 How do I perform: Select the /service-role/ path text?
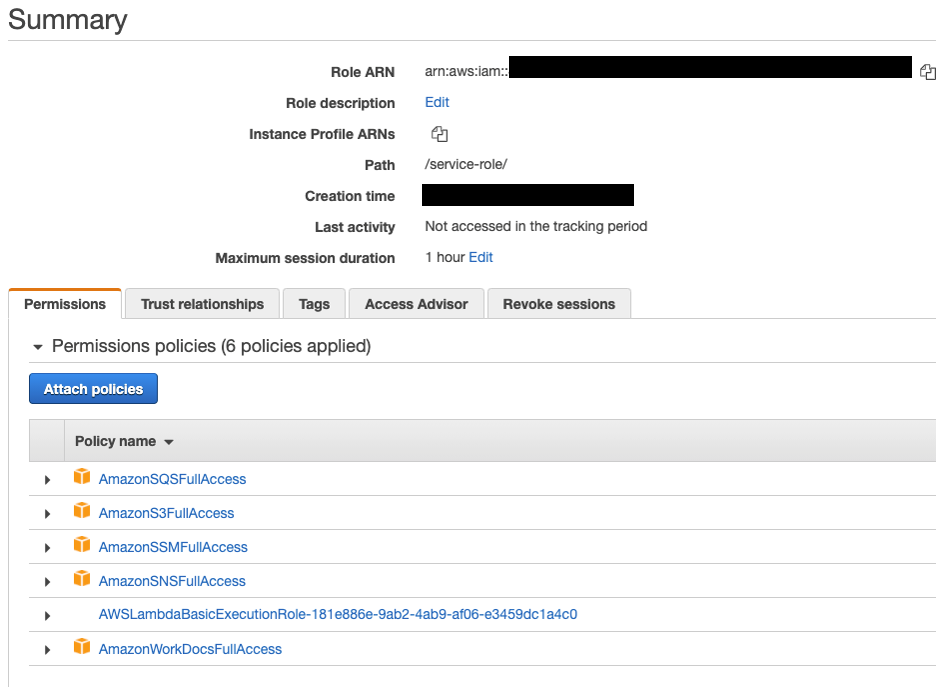coord(466,164)
